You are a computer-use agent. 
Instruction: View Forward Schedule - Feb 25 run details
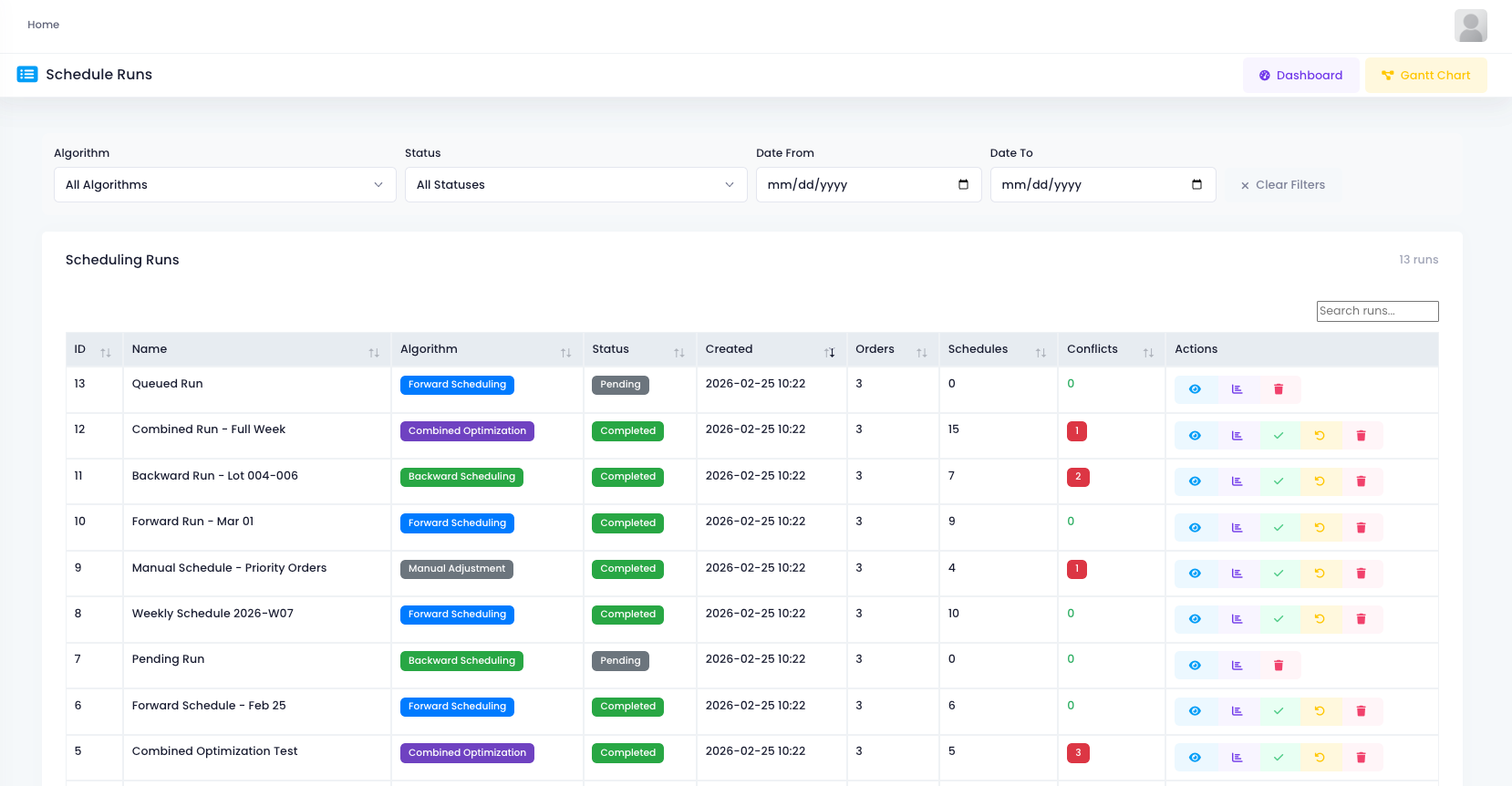click(1195, 711)
